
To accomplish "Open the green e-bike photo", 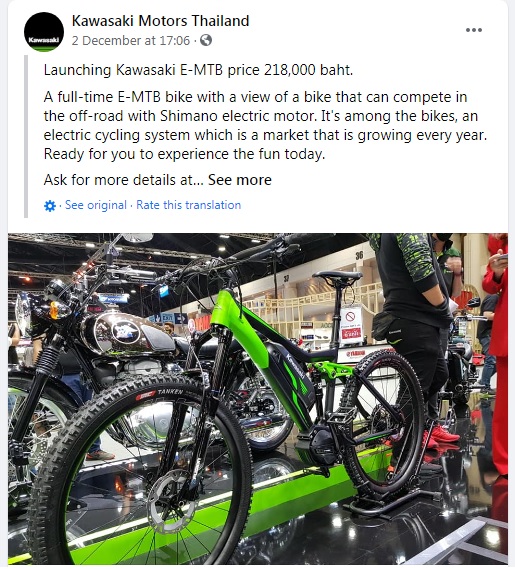I will pyautogui.click(x=258, y=398).
